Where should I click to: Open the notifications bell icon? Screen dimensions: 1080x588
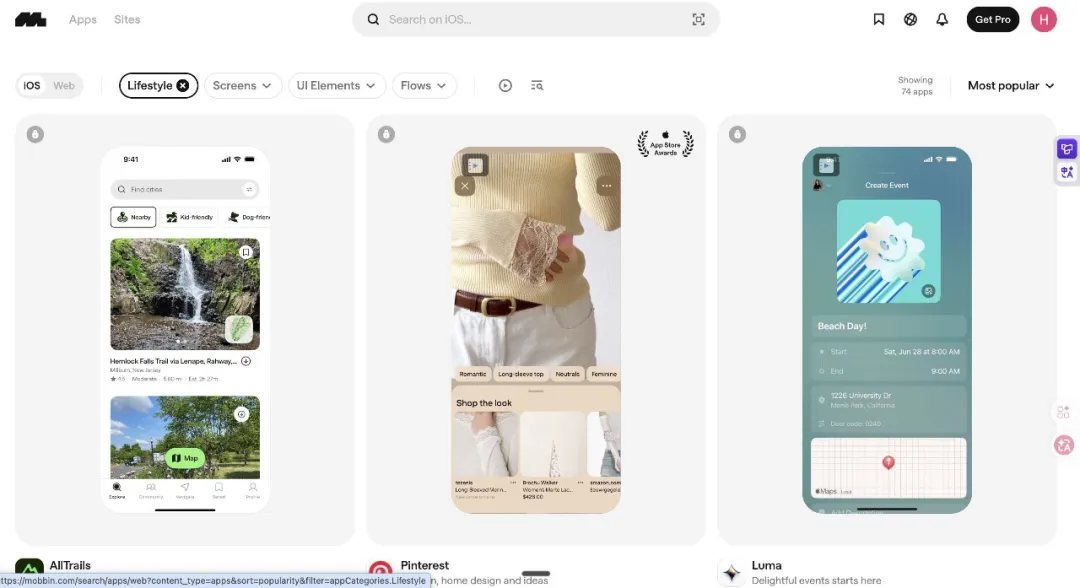tap(942, 19)
